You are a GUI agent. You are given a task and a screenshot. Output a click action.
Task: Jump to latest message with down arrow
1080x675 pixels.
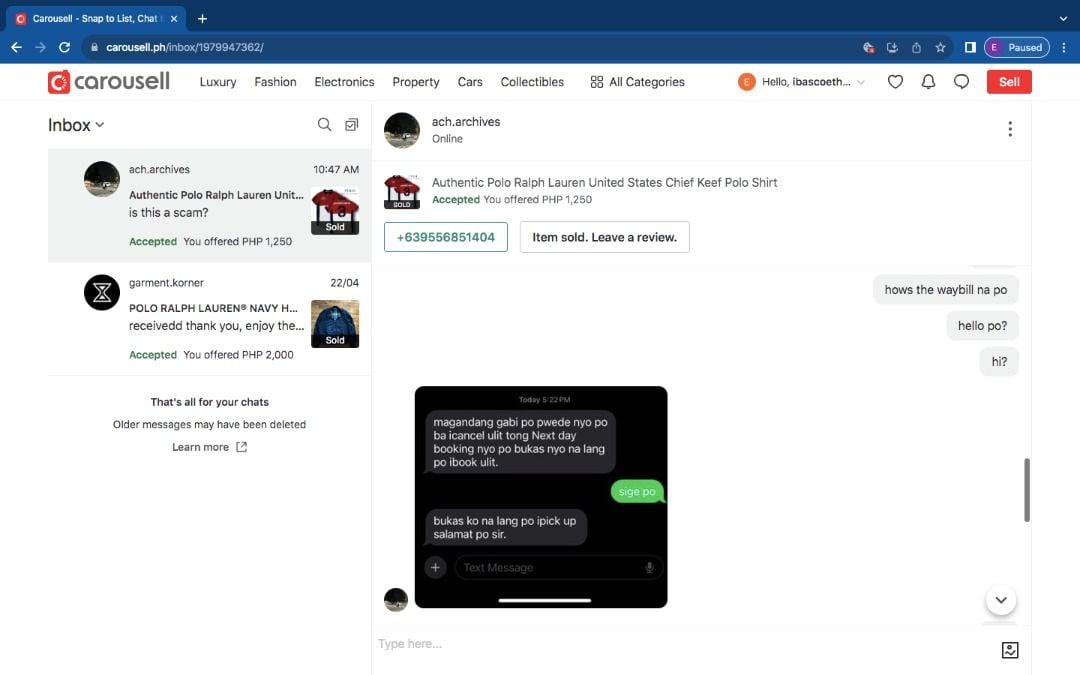1001,600
